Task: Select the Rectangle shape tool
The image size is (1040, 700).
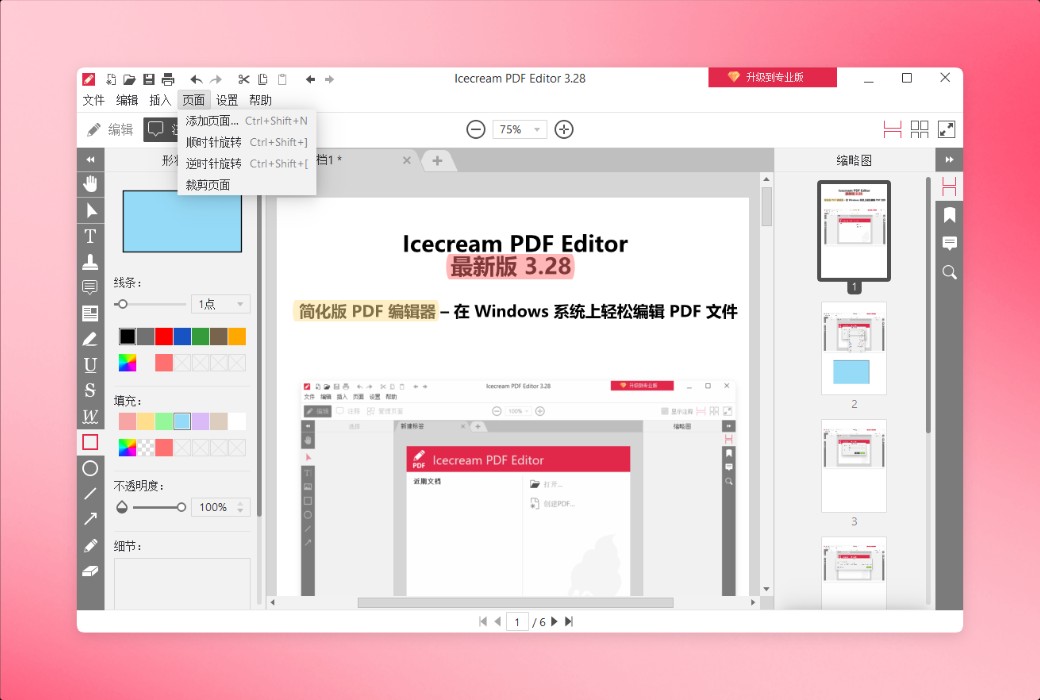Action: pyautogui.click(x=90, y=441)
